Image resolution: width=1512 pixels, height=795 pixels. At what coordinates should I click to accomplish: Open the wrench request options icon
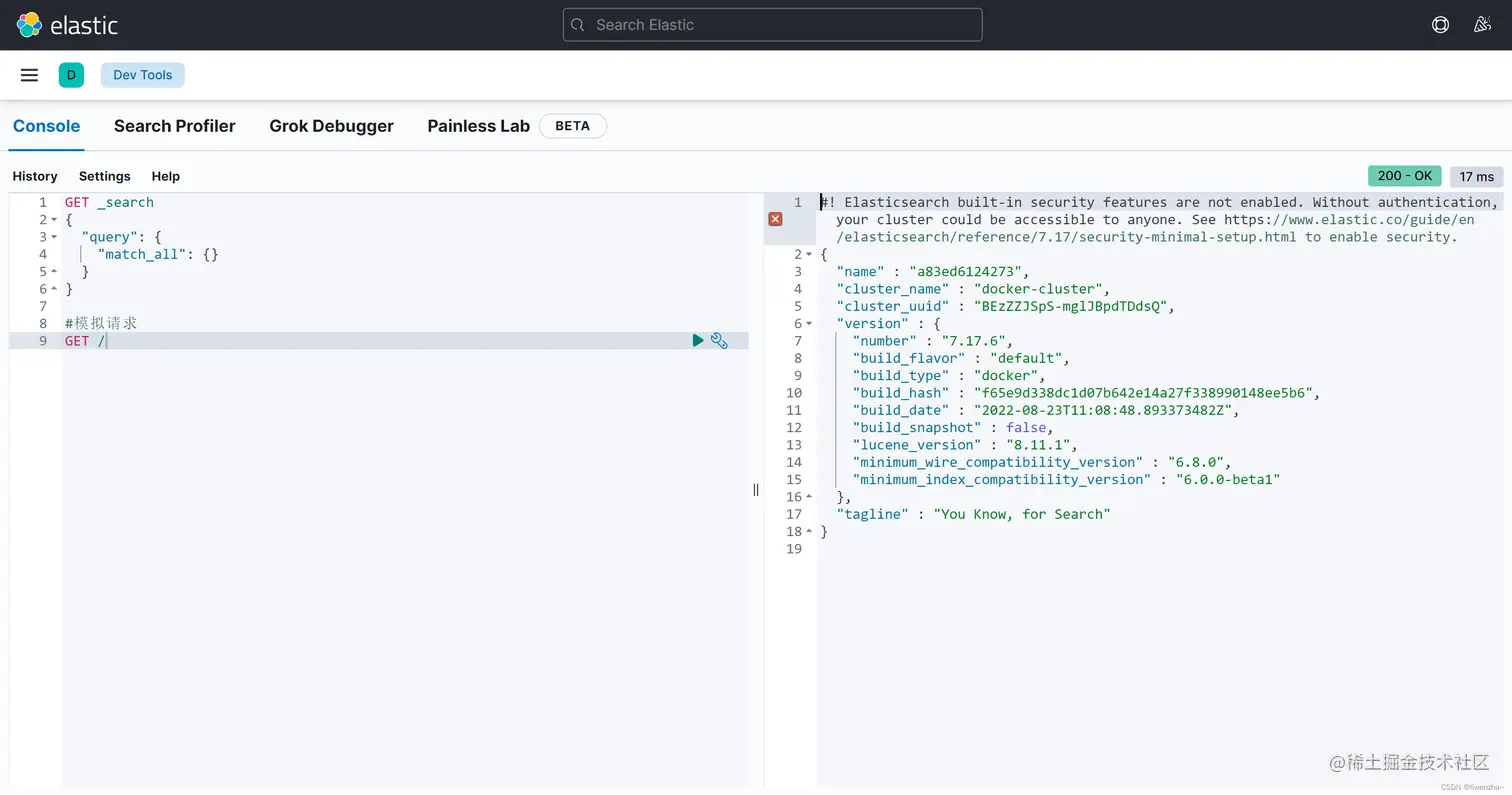click(x=719, y=341)
